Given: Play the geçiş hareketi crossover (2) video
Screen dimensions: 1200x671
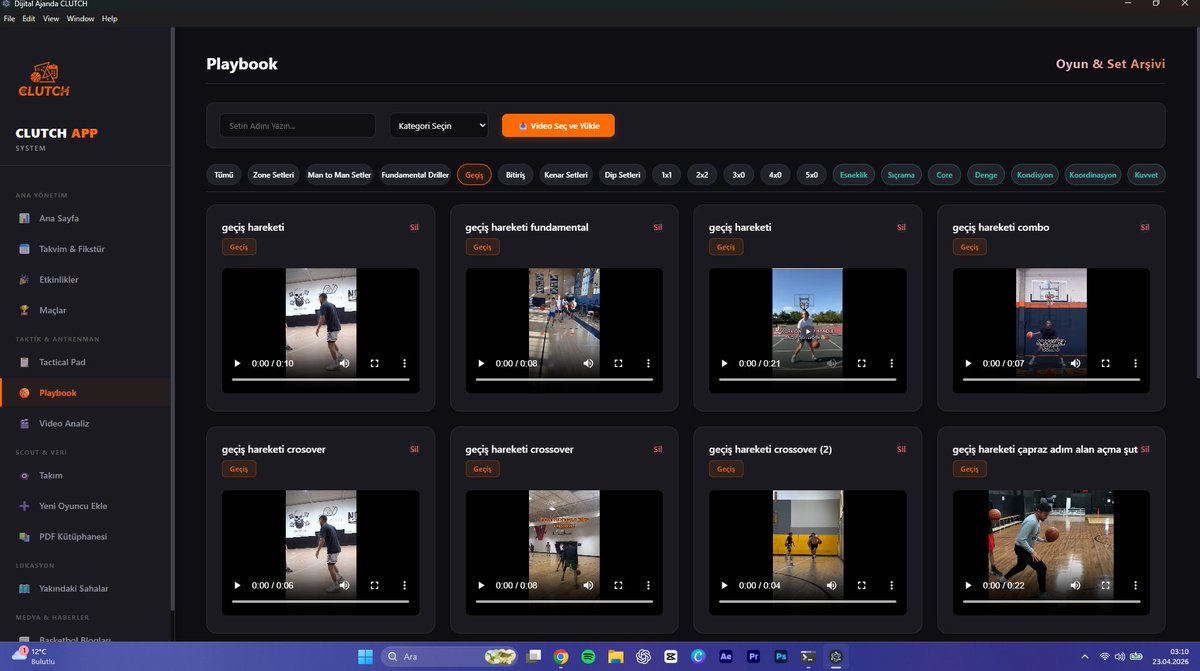Looking at the screenshot, I should coord(724,586).
